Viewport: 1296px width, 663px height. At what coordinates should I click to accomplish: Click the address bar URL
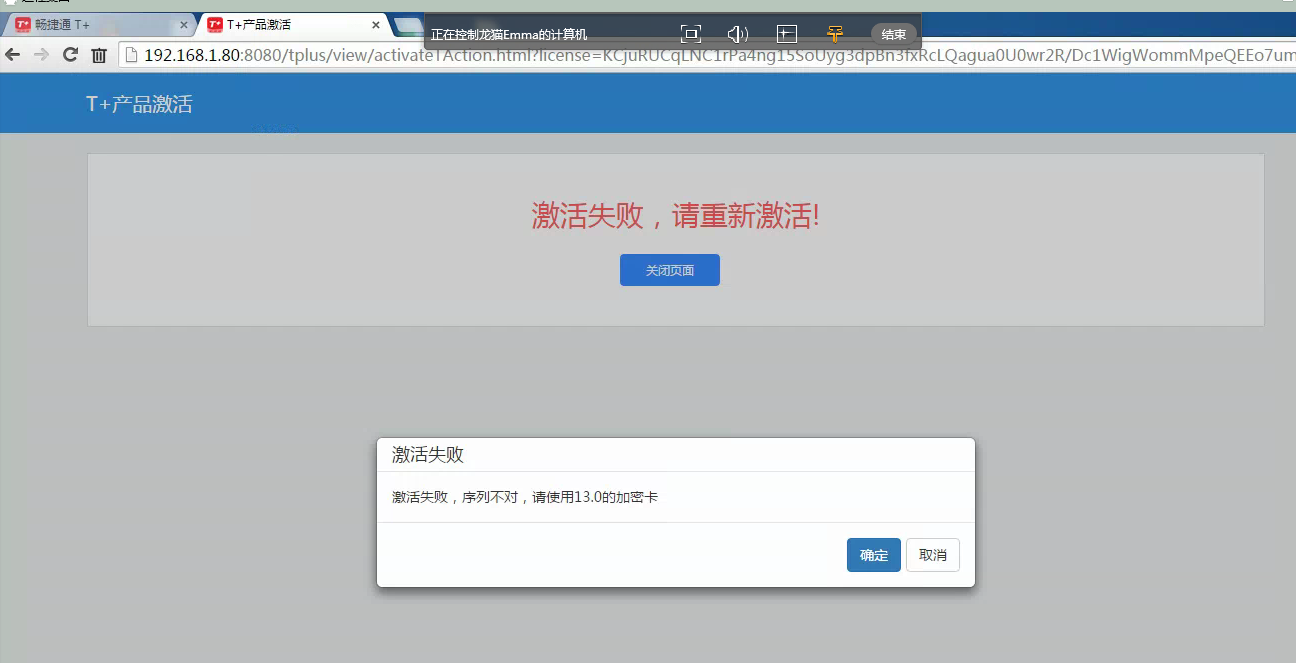pyautogui.click(x=706, y=55)
